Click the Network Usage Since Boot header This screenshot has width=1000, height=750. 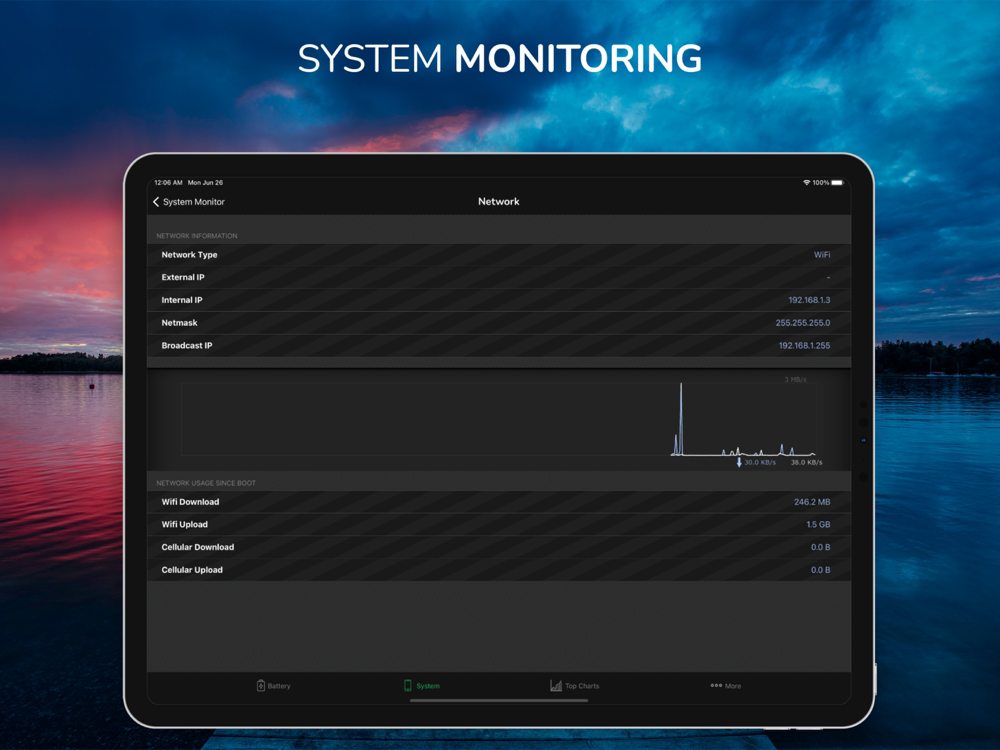coord(206,483)
